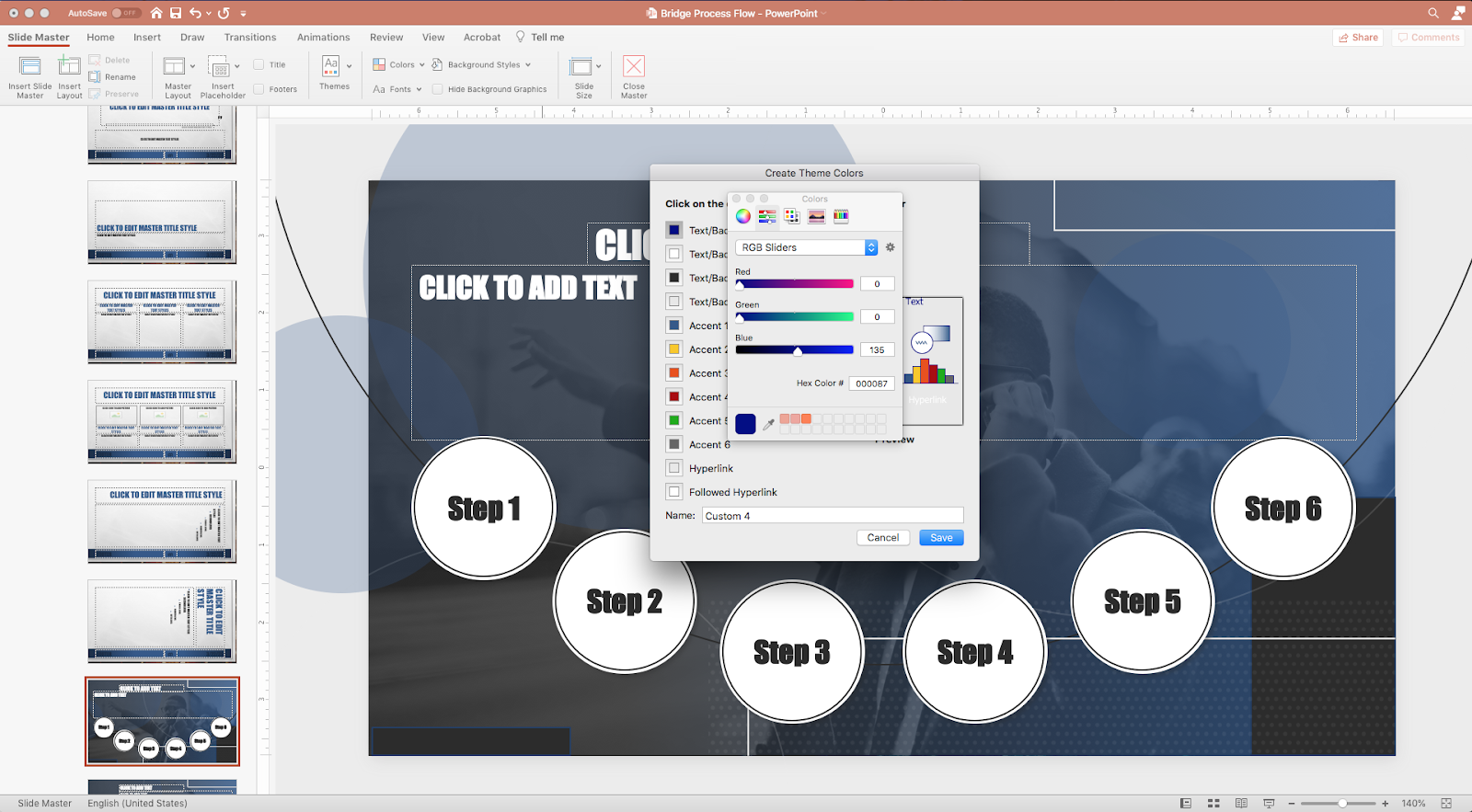
Task: Switch to Normal view in status bar
Action: (1186, 803)
